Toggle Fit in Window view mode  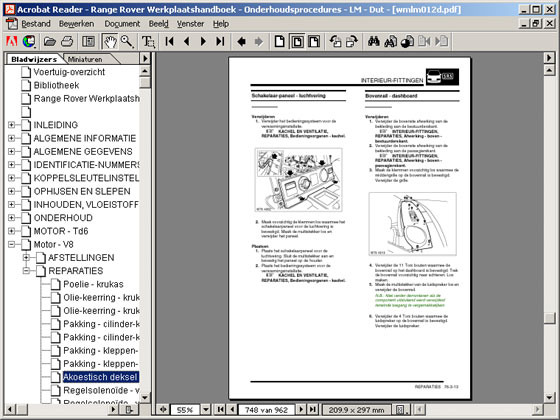pyautogui.click(x=297, y=41)
